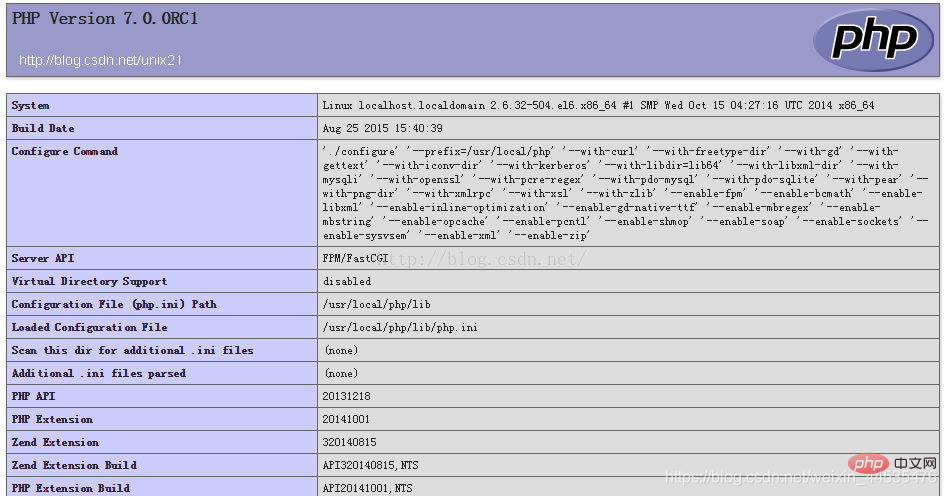Click the blog.csdn.net/unix21 URL in header
Image resolution: width=947 pixels, height=496 pixels.
click(x=100, y=61)
